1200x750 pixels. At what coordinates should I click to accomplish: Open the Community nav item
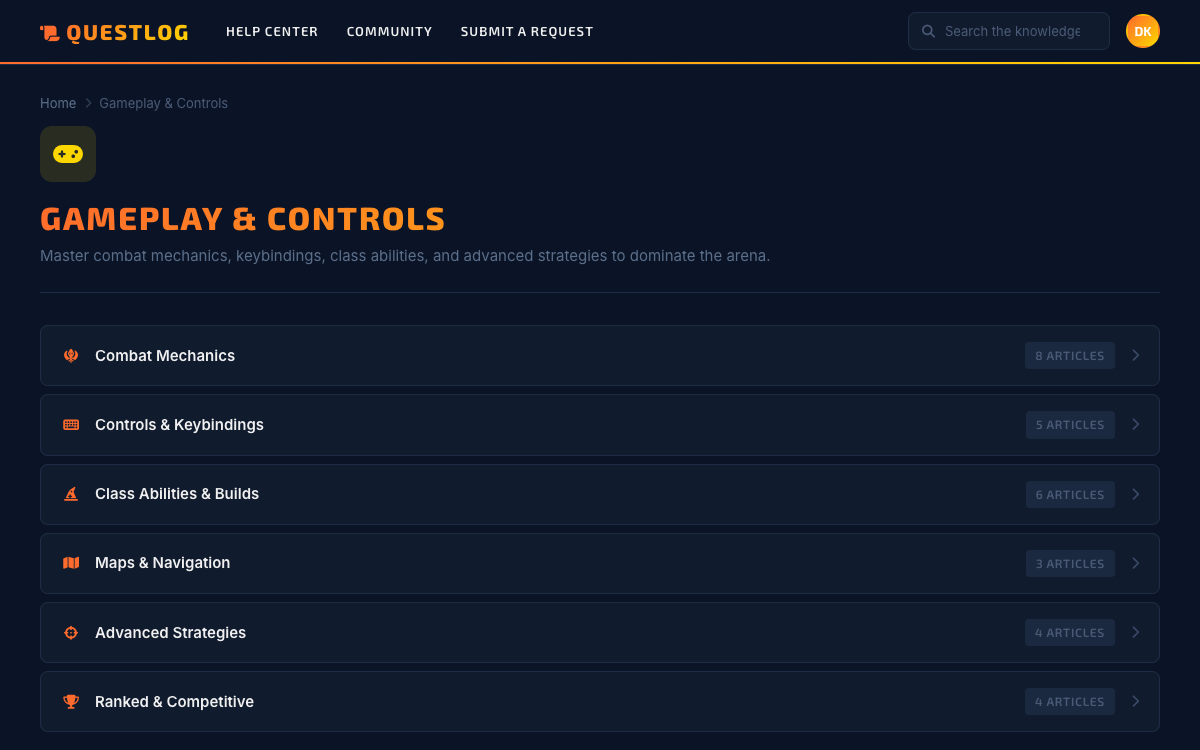[x=389, y=32]
